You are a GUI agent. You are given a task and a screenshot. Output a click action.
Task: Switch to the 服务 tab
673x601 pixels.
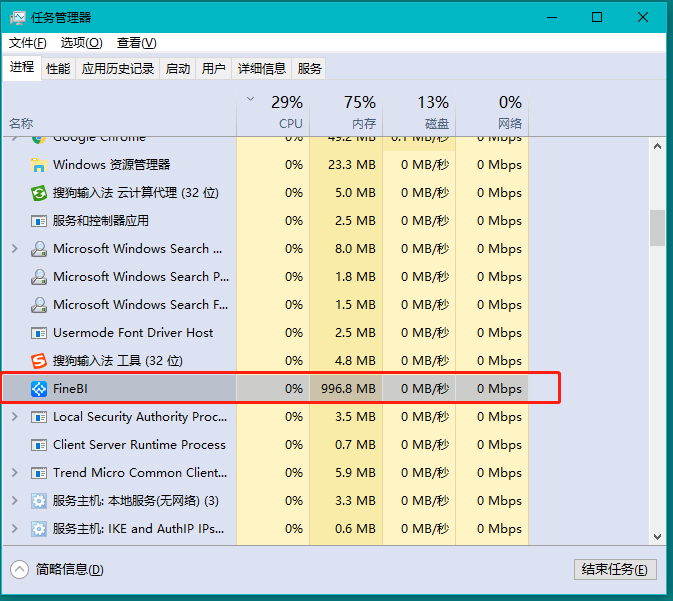click(x=309, y=69)
